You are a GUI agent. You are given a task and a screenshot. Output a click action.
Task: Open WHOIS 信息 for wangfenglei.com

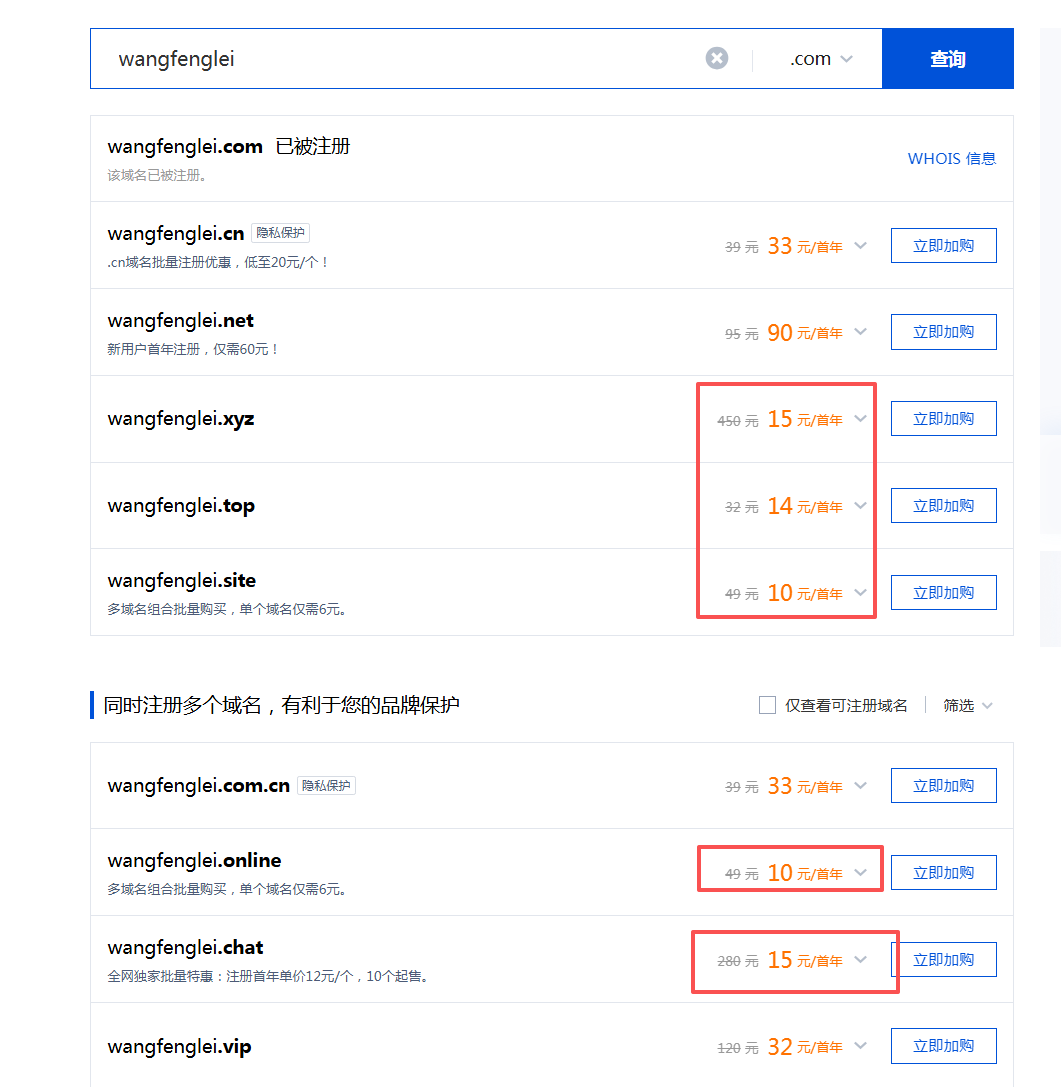click(950, 158)
